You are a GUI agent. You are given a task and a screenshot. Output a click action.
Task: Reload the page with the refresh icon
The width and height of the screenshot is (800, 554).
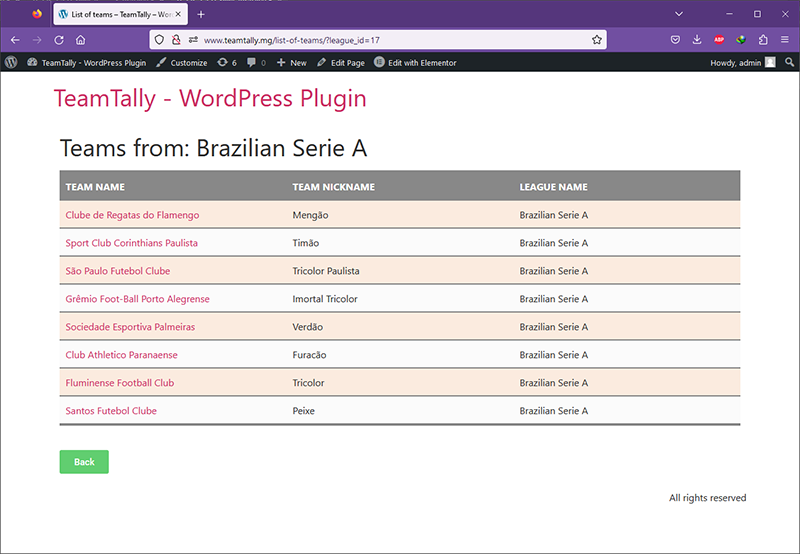(x=59, y=40)
